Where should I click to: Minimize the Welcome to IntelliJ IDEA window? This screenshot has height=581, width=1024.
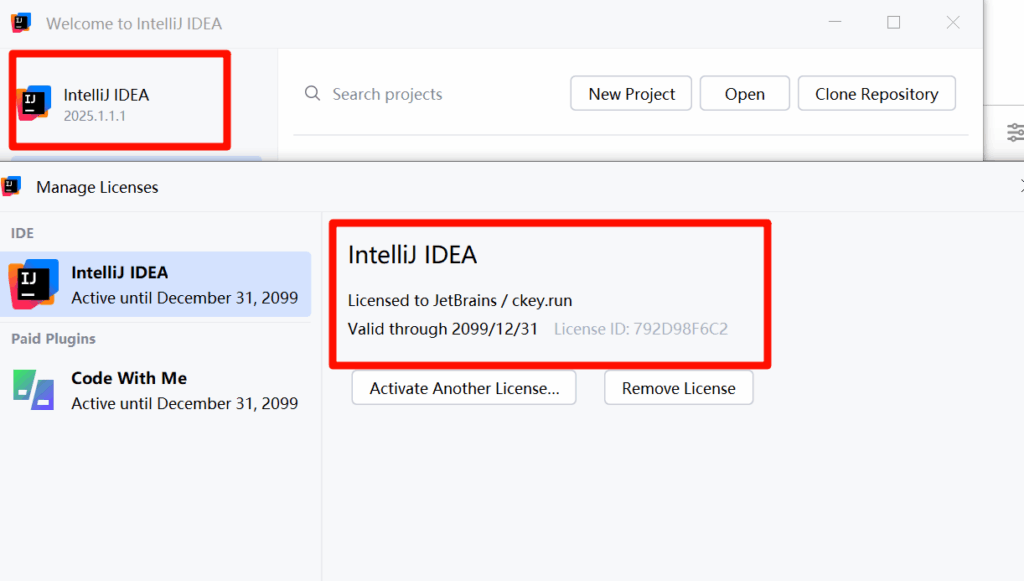pos(834,23)
